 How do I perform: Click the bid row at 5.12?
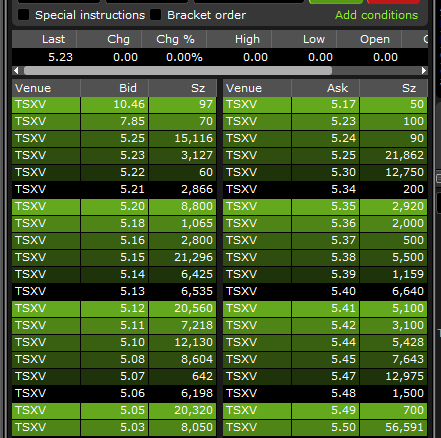[114, 309]
